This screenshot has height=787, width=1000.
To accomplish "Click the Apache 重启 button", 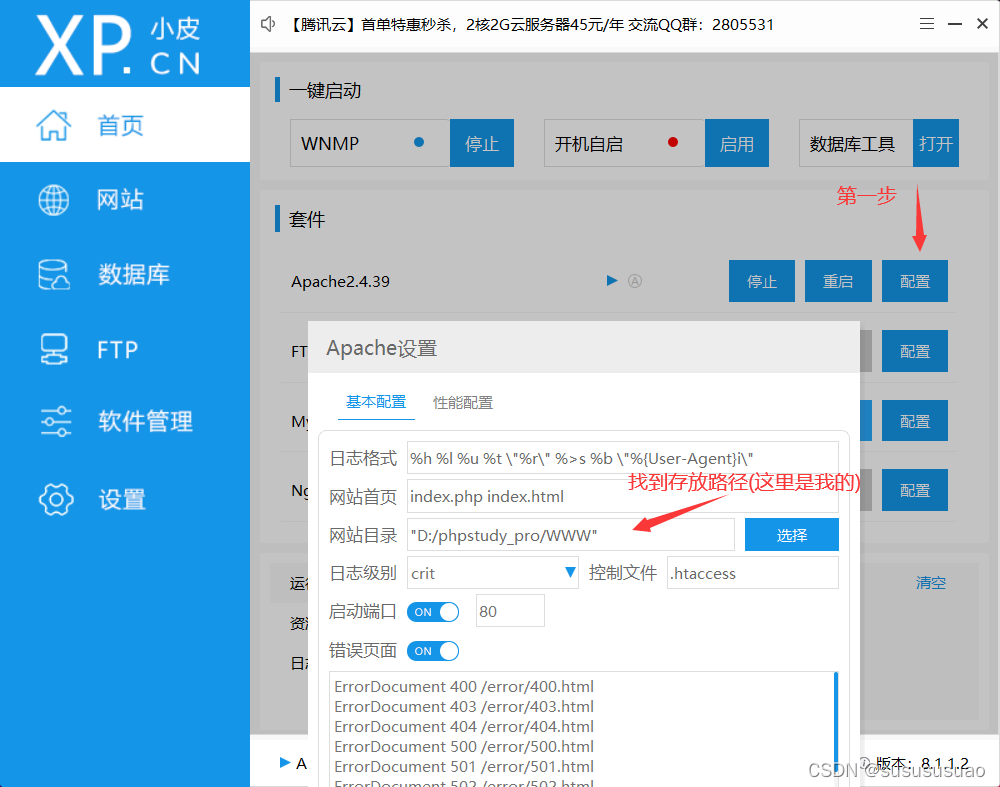I will click(x=838, y=281).
